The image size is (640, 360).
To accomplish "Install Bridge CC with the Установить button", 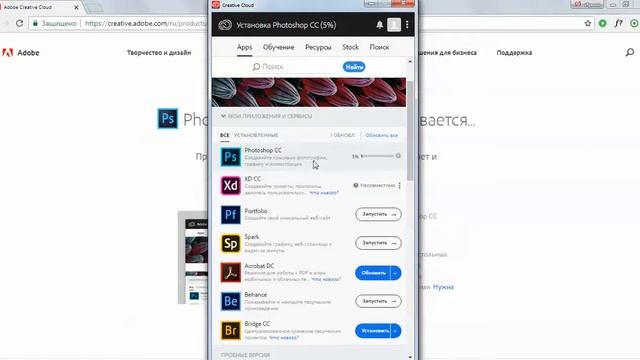I will [373, 331].
